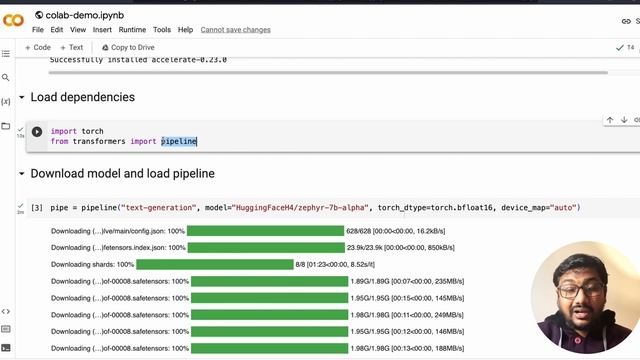The height and width of the screenshot is (360, 640).
Task: Click the Download model and load pipeline heading
Action: (122, 173)
